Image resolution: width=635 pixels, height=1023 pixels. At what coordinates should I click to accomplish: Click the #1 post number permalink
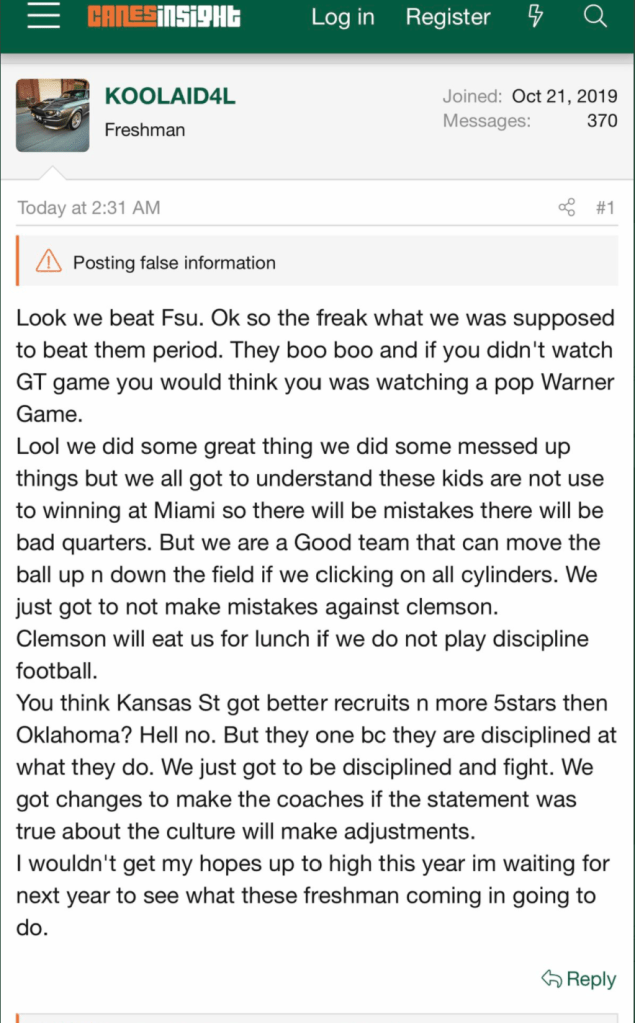point(605,208)
